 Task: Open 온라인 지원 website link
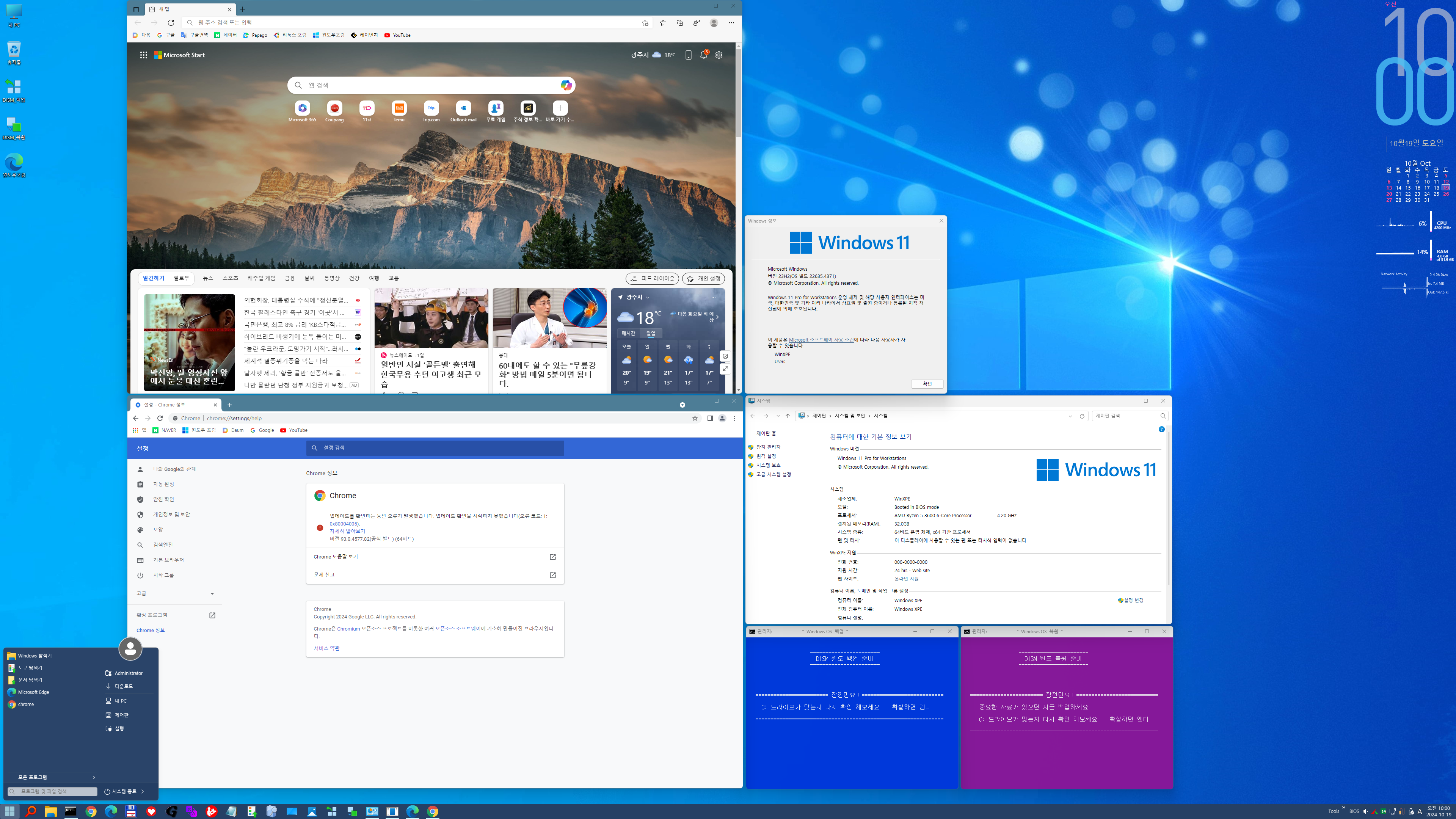coord(906,579)
